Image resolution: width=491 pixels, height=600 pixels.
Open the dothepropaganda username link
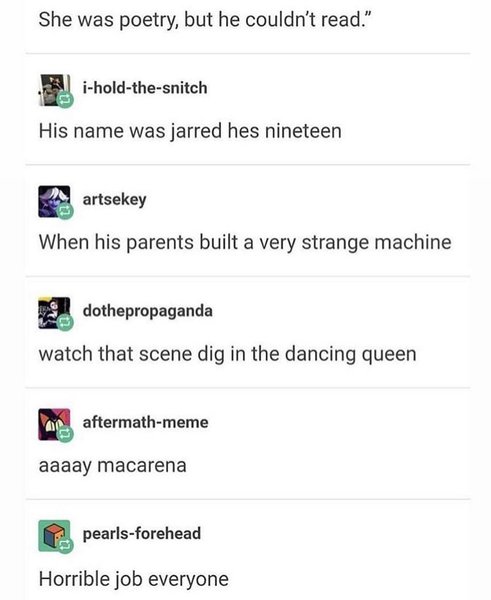click(148, 311)
